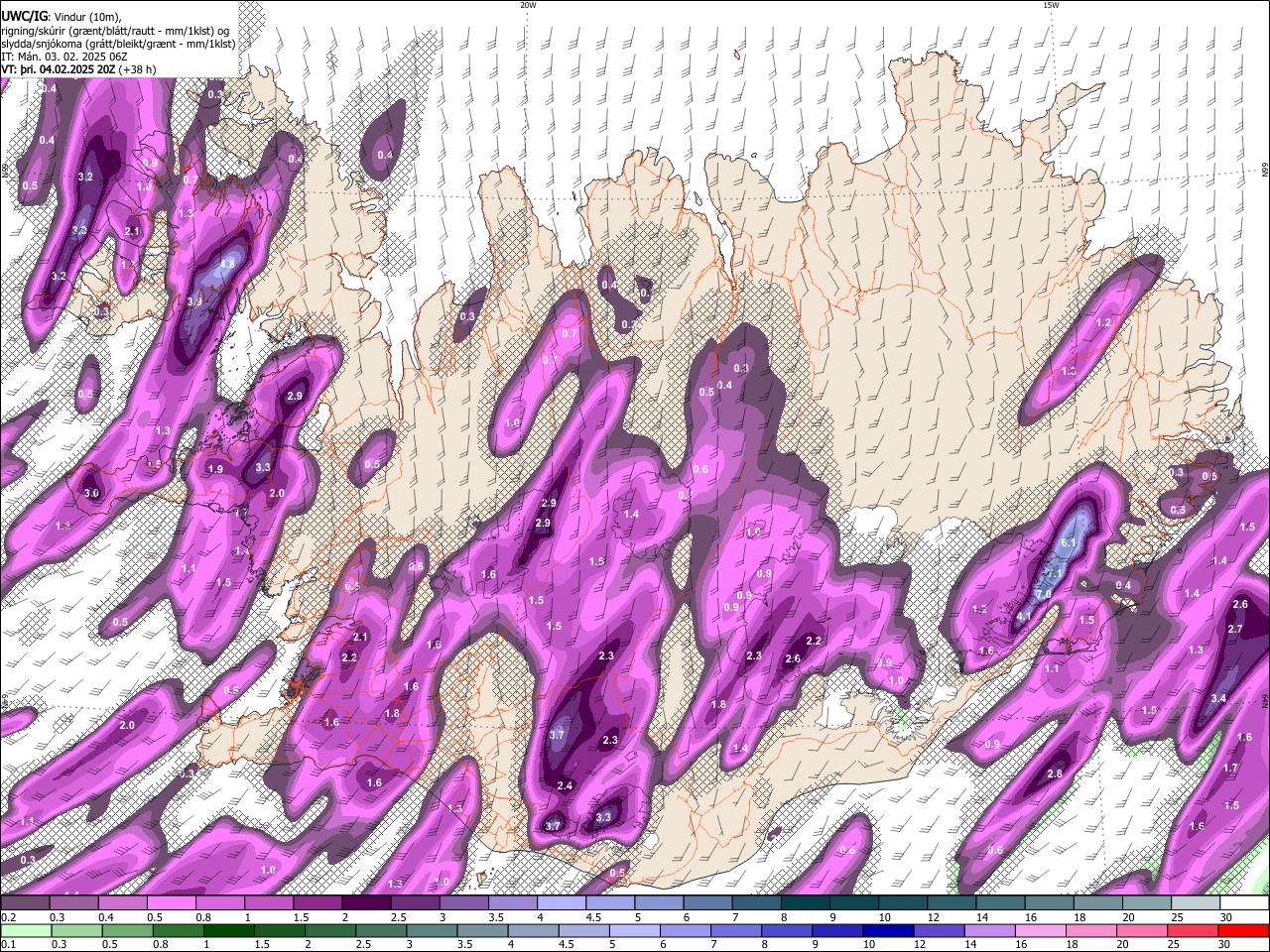Select the red bottom legend swatch after 30

pos(1242,930)
